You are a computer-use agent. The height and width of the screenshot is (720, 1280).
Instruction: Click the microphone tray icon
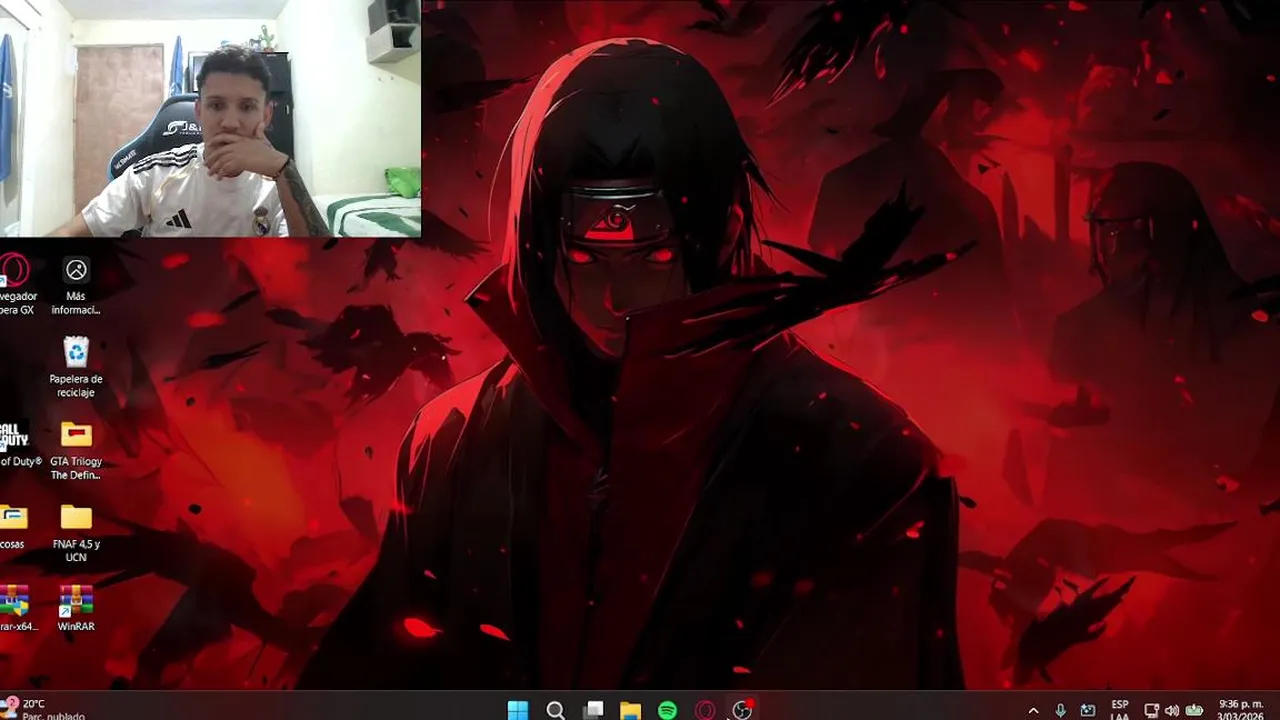[x=1060, y=711]
